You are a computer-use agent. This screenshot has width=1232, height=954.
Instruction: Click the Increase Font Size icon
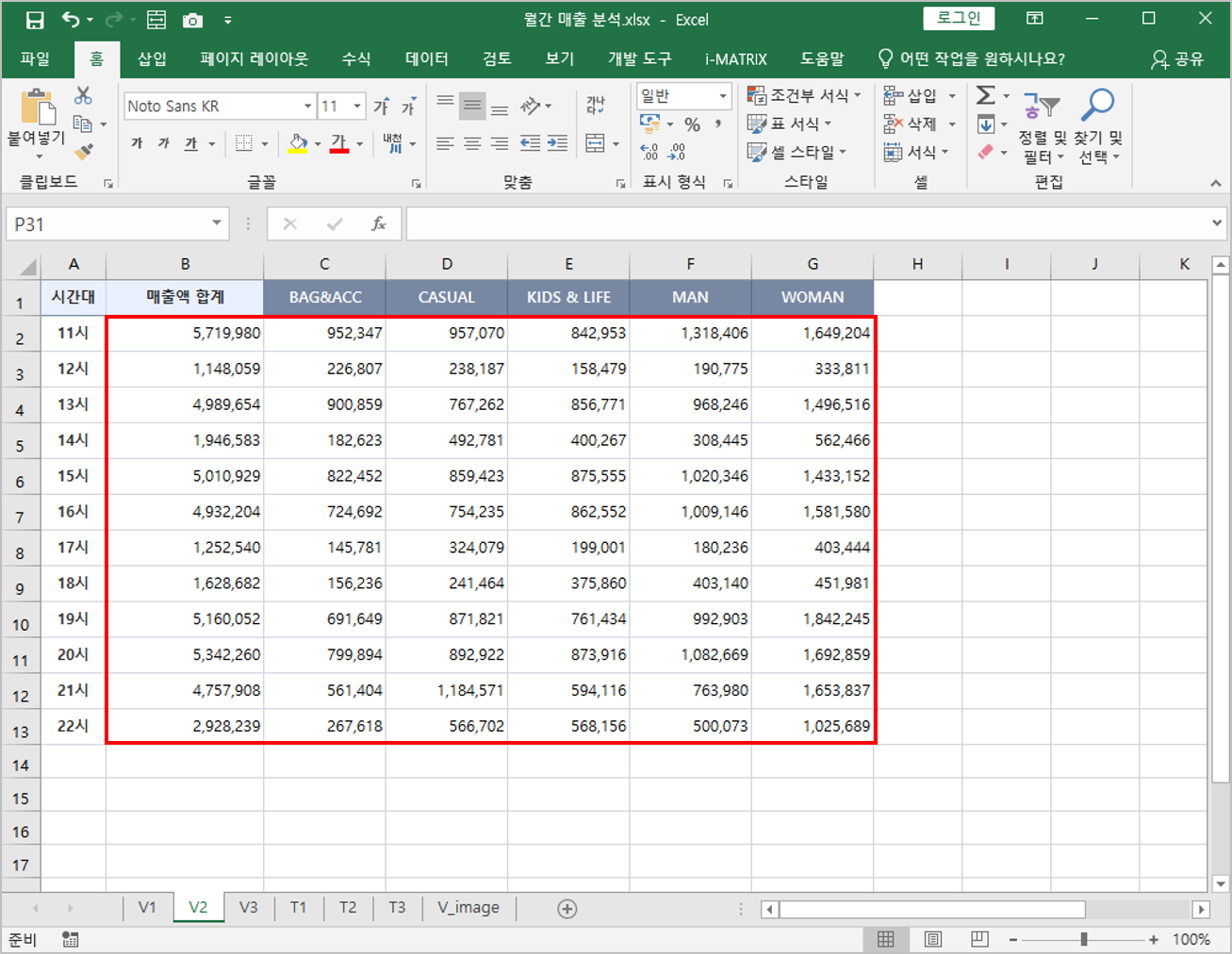[382, 107]
